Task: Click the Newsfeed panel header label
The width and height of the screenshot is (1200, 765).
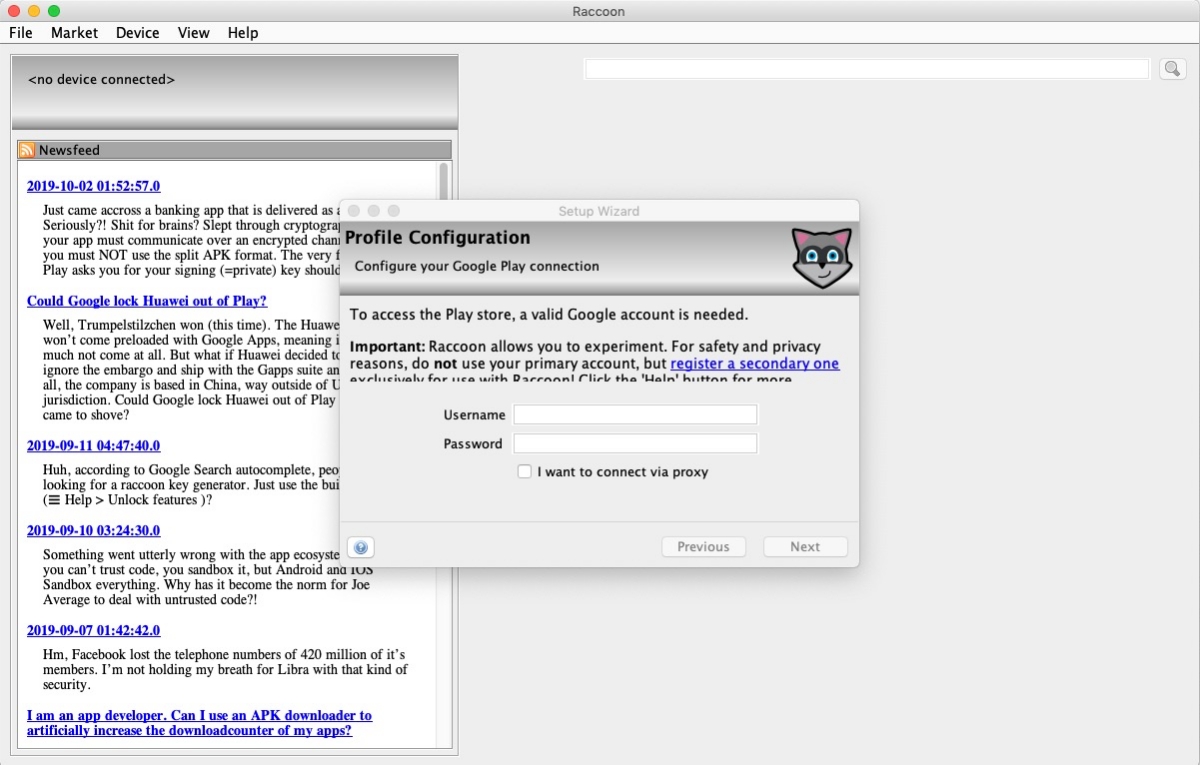Action: click(69, 150)
